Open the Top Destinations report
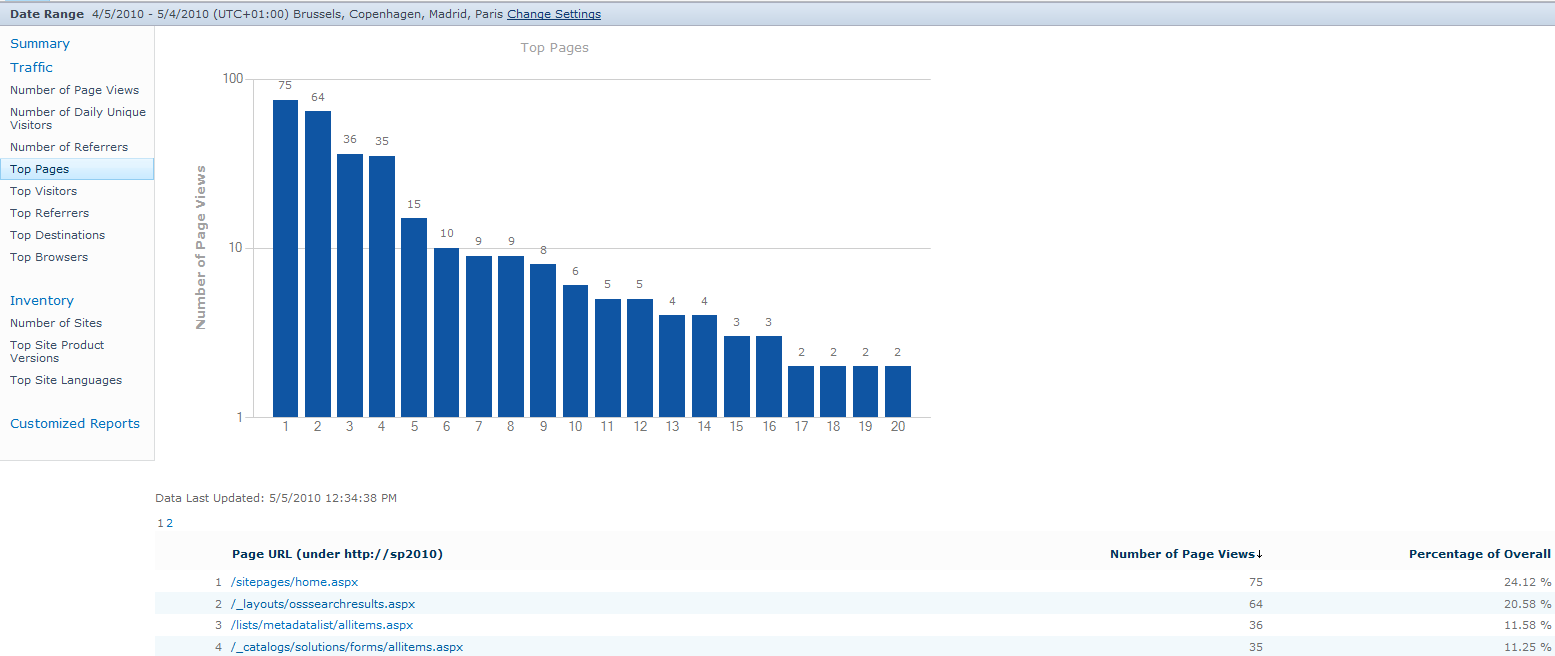Screen dimensions: 1555x656 pyautogui.click(x=57, y=235)
